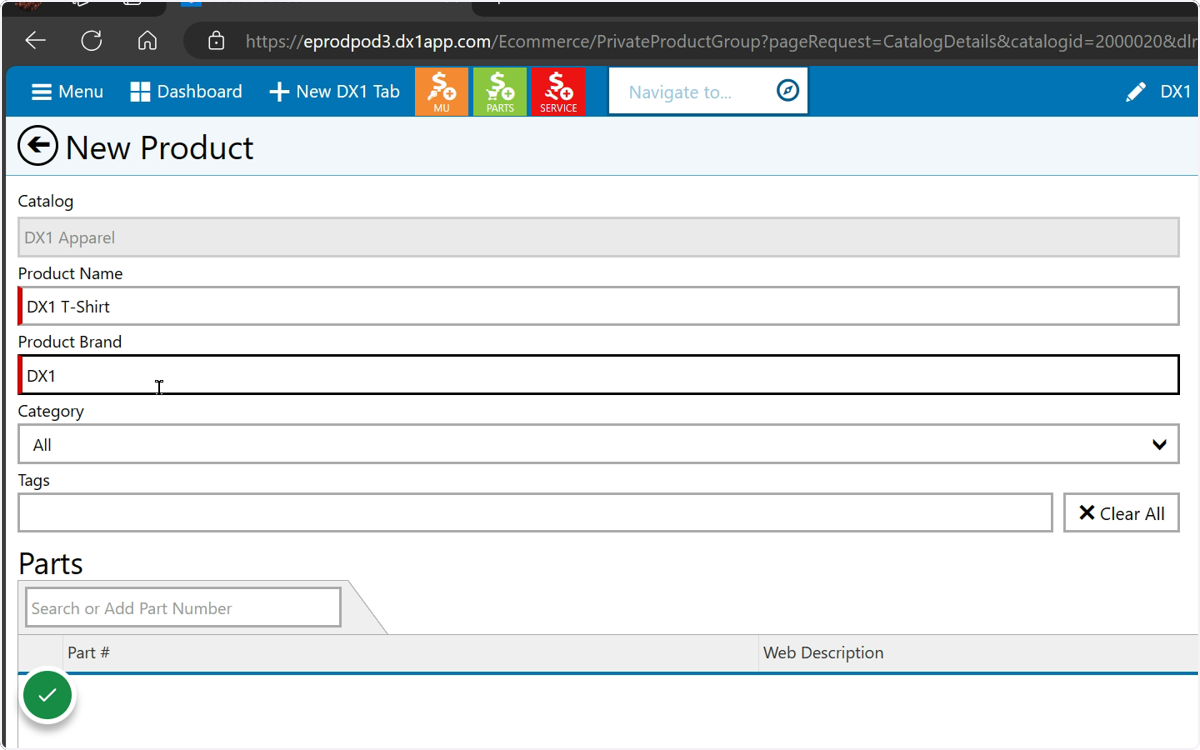Open the Dashboard
Viewport: 1200px width, 750px height.
(186, 92)
